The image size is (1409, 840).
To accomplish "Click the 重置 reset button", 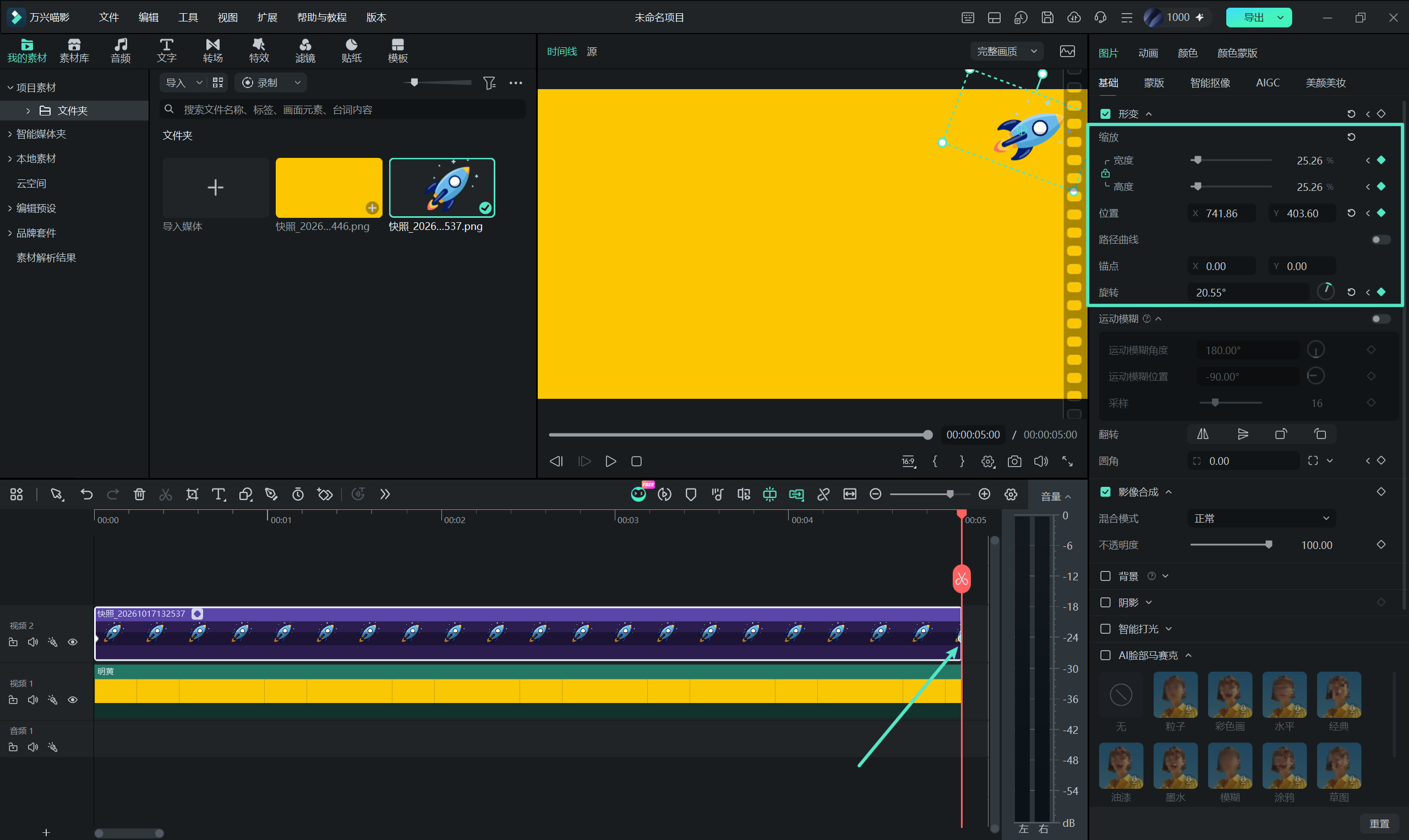I will 1379,823.
